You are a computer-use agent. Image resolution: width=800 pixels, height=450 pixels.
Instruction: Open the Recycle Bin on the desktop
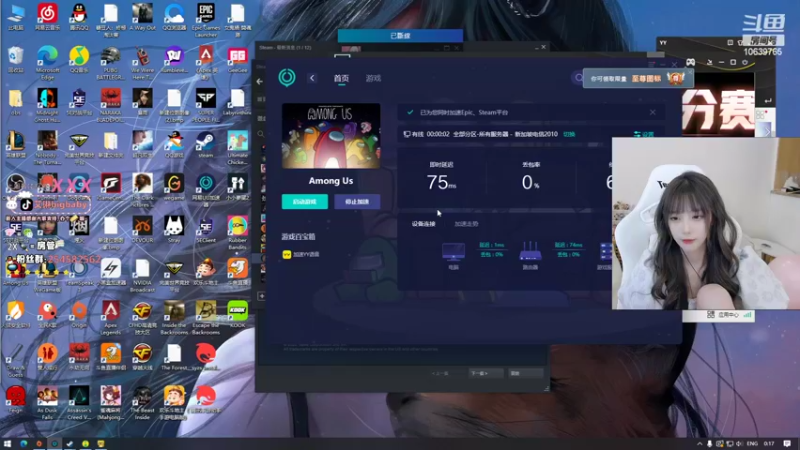pos(16,59)
